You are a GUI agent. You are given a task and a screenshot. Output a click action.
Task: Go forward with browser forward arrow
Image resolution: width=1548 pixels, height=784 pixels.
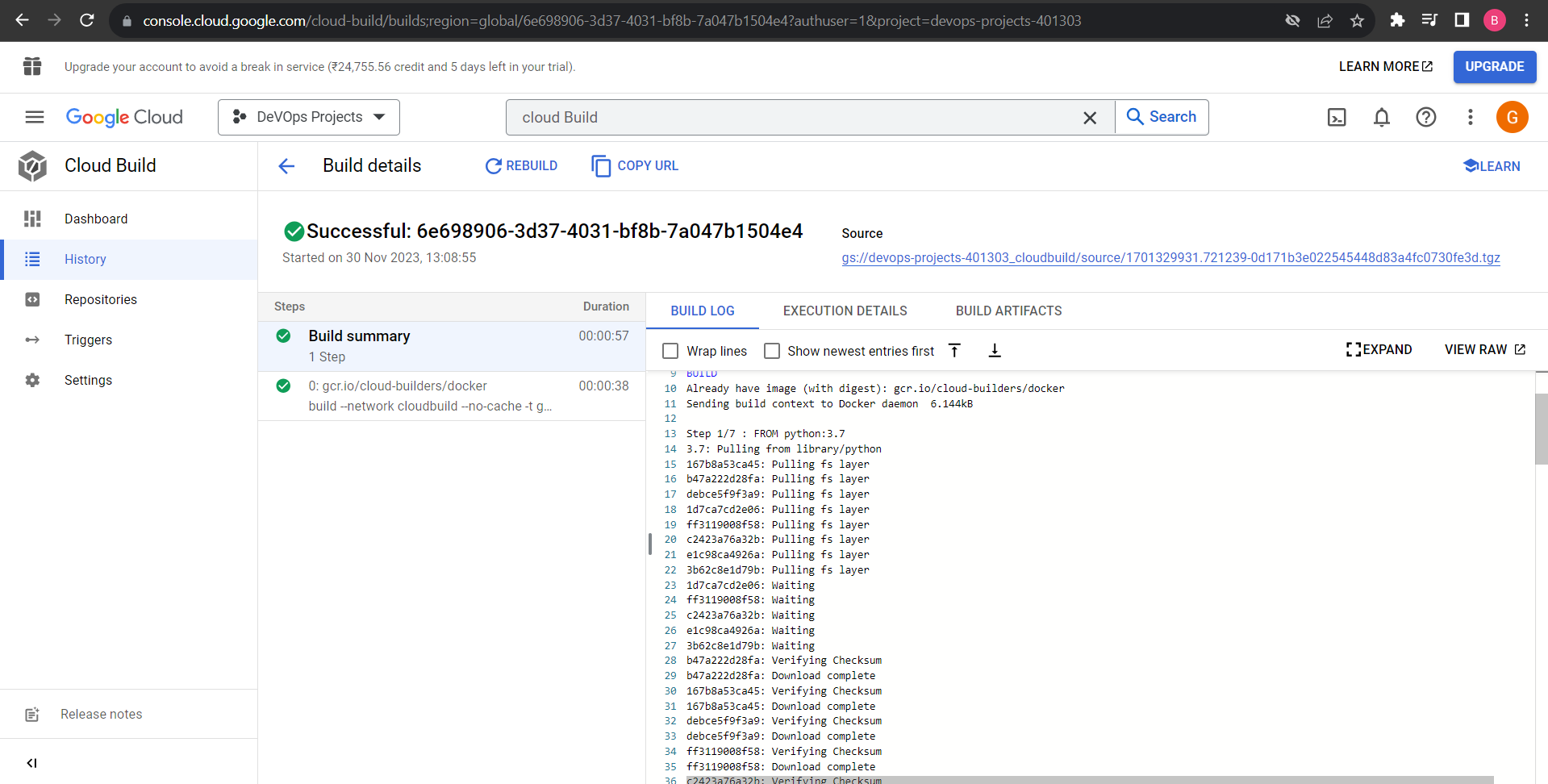pyautogui.click(x=54, y=20)
